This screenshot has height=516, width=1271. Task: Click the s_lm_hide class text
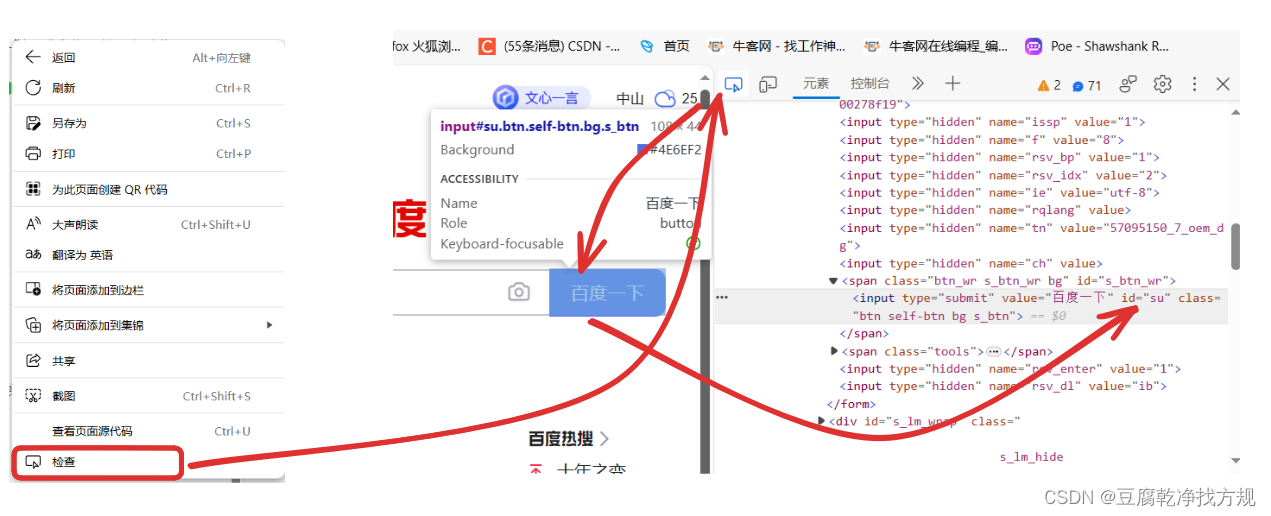(1031, 457)
